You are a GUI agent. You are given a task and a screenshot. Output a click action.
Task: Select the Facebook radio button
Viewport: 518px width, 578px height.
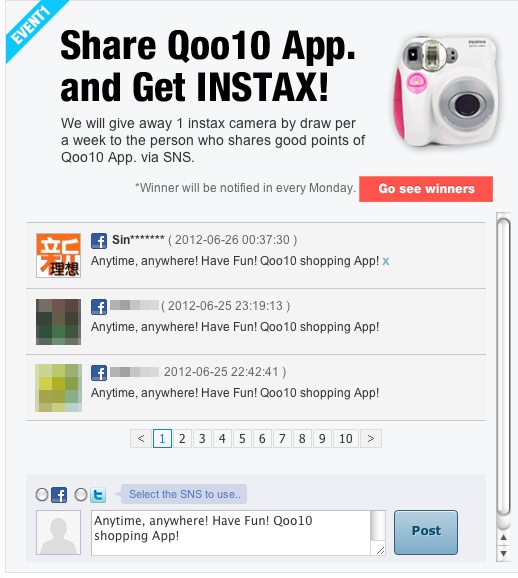coord(42,495)
